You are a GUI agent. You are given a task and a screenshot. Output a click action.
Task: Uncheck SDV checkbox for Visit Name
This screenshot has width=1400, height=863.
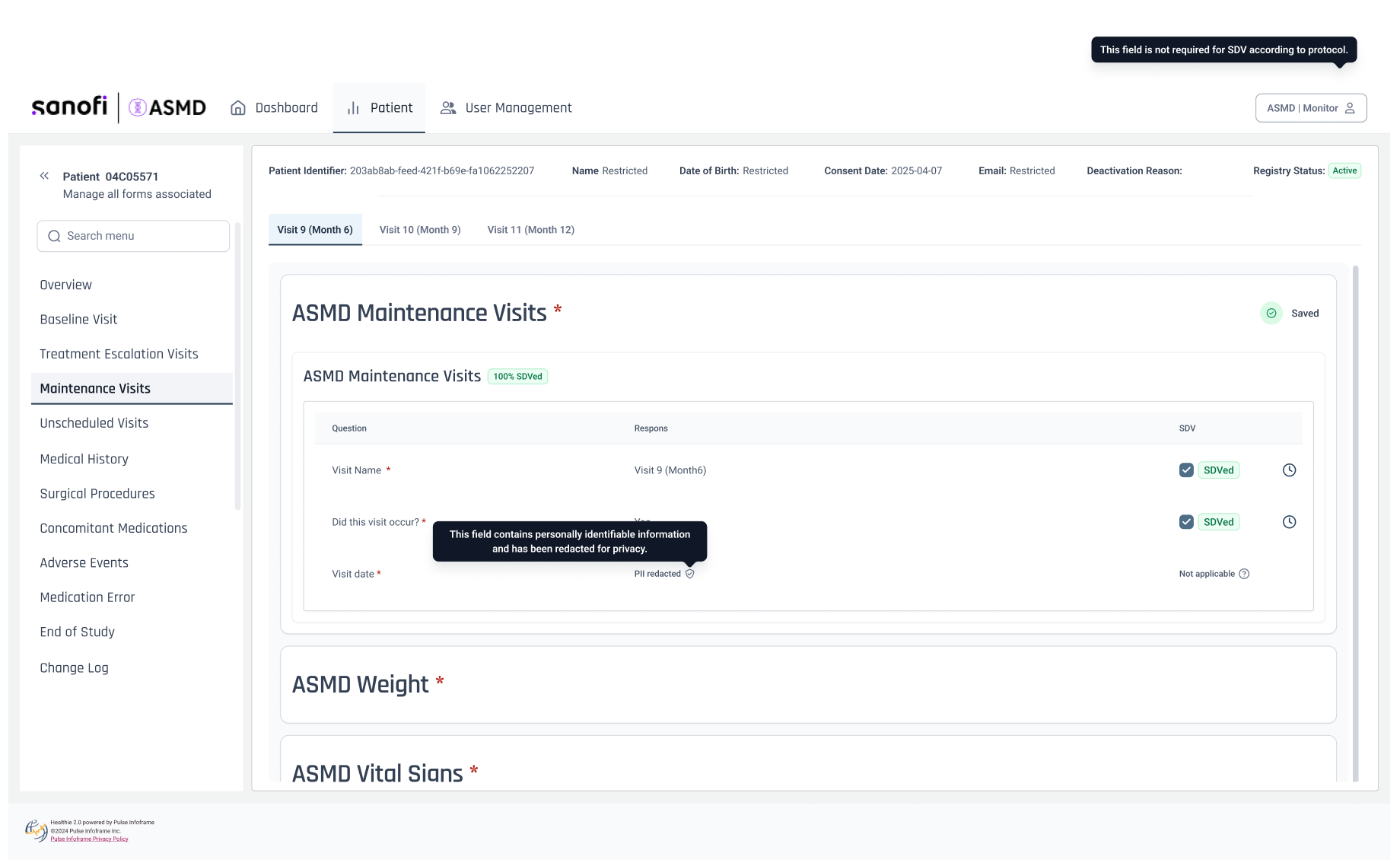click(1186, 470)
